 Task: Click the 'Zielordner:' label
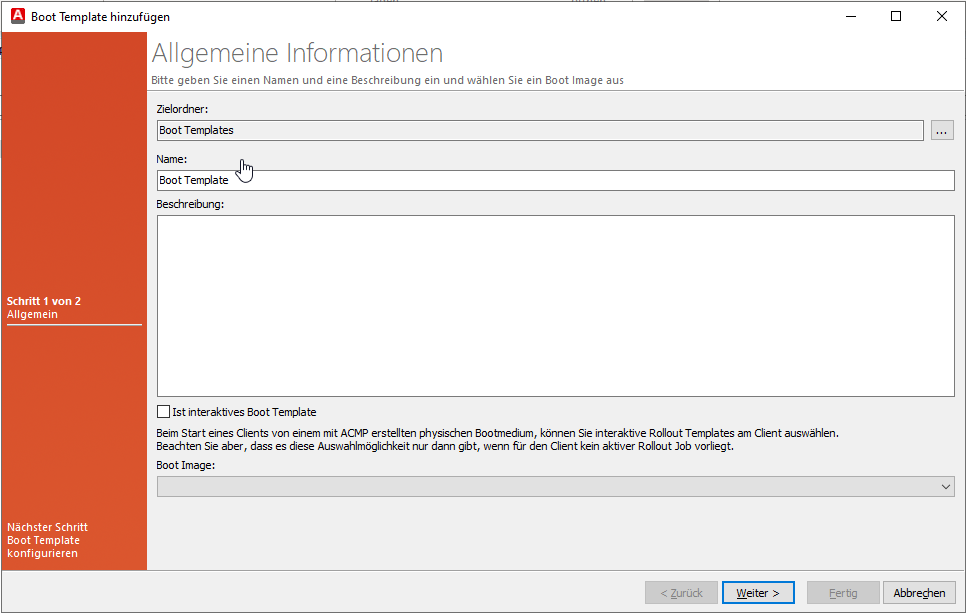pyautogui.click(x=182, y=110)
